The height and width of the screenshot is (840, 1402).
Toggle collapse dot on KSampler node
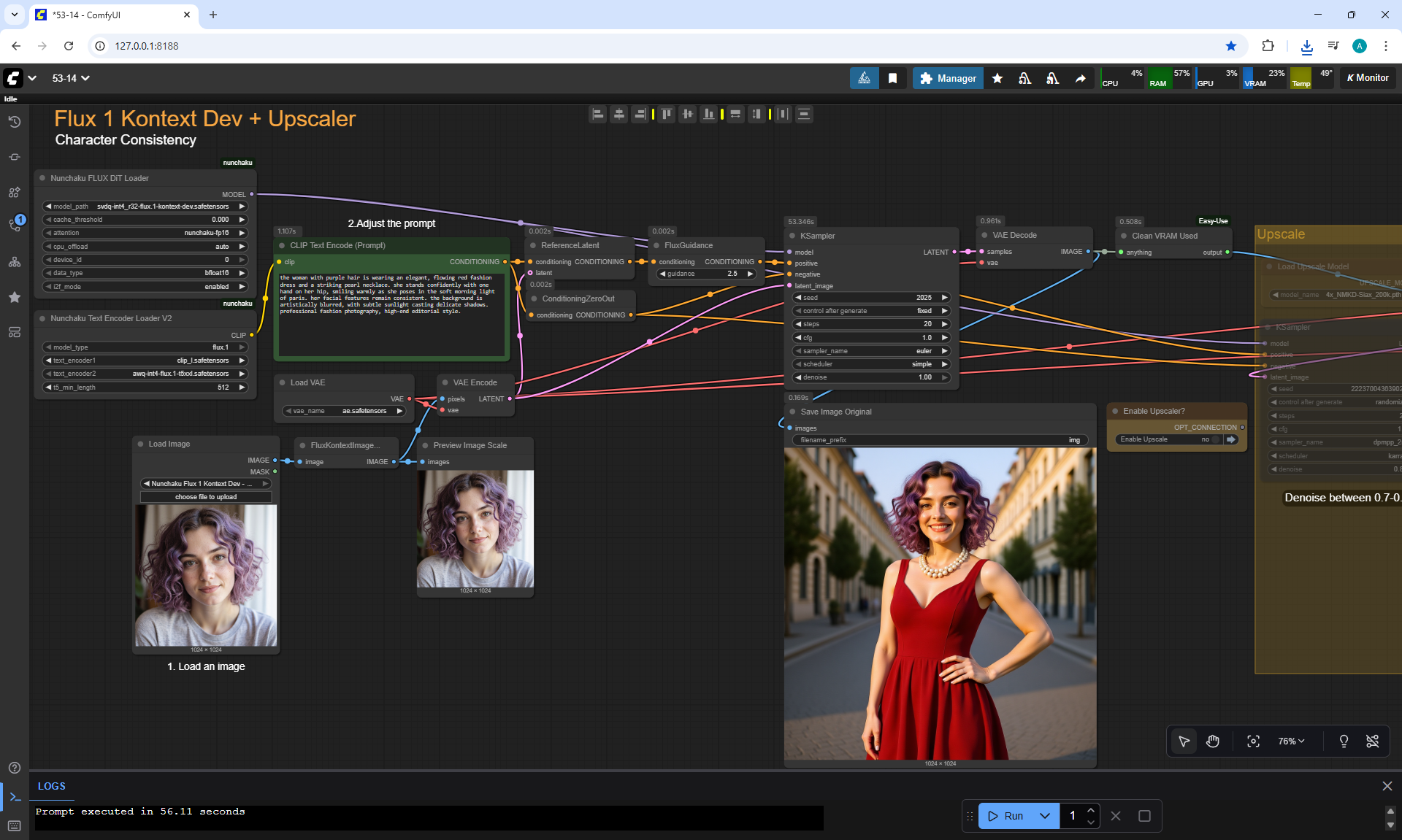pyautogui.click(x=793, y=236)
